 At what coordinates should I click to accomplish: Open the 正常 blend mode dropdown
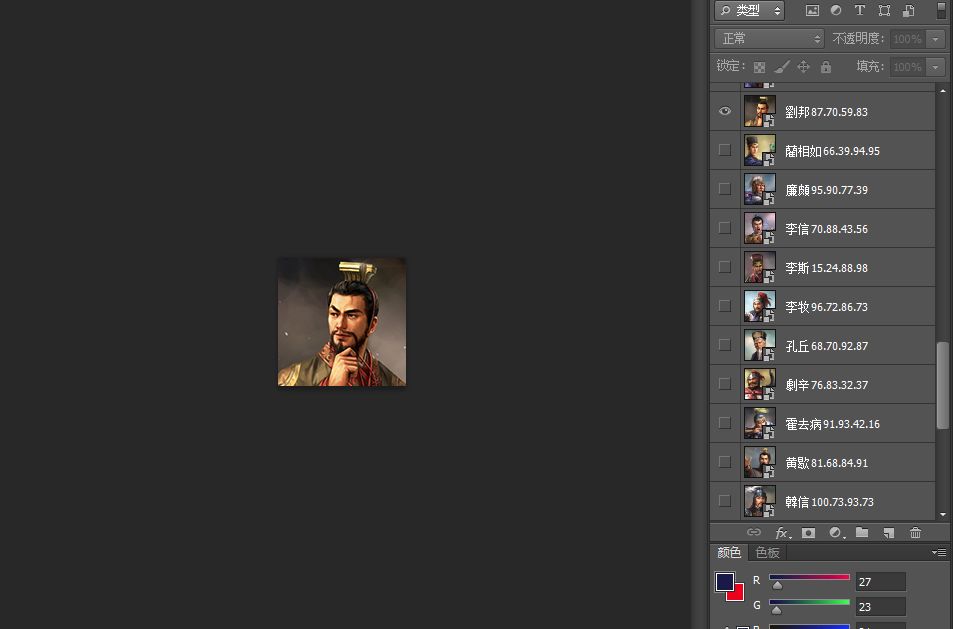coord(769,39)
